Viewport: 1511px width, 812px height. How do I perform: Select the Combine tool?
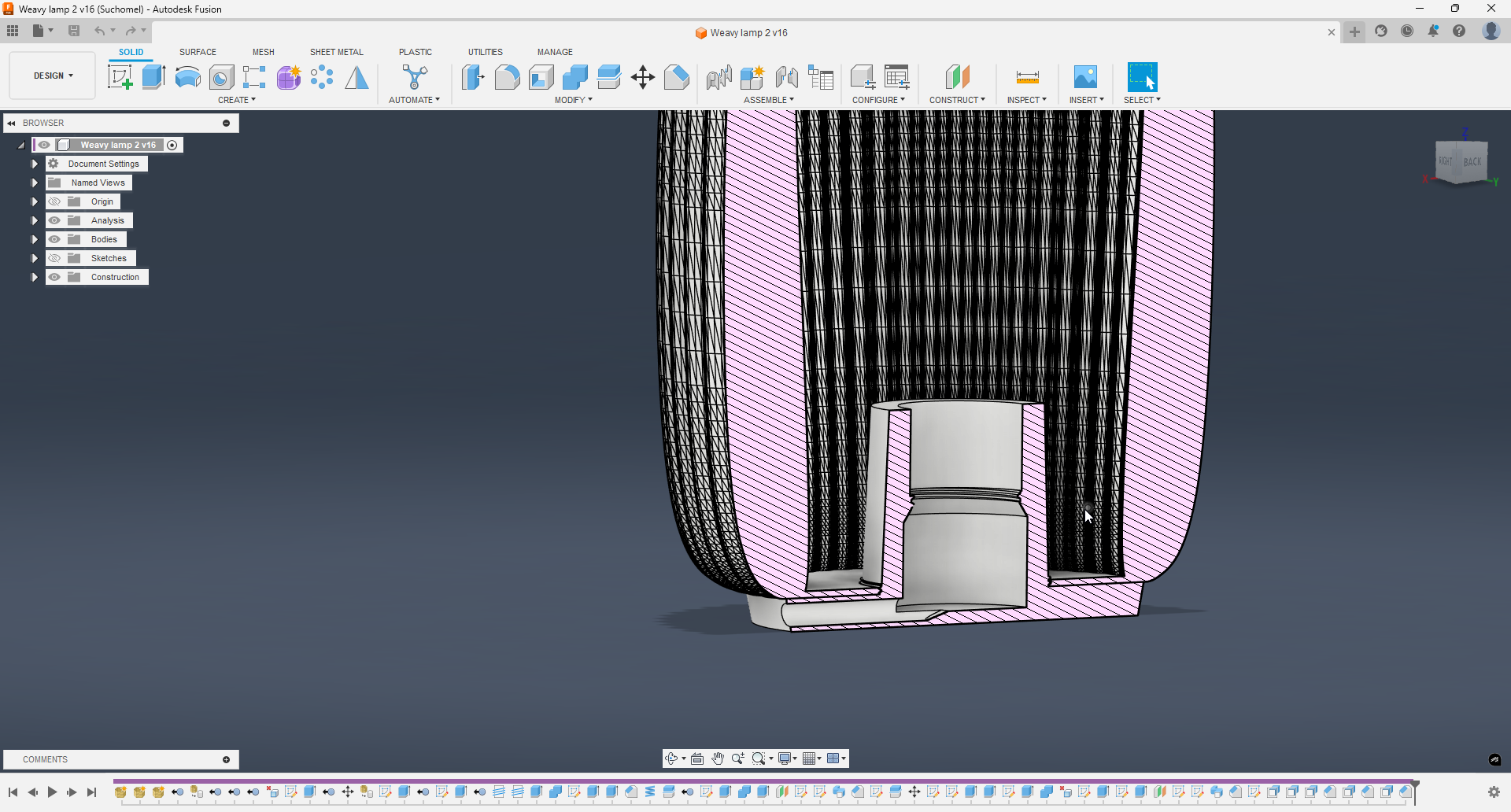(575, 77)
